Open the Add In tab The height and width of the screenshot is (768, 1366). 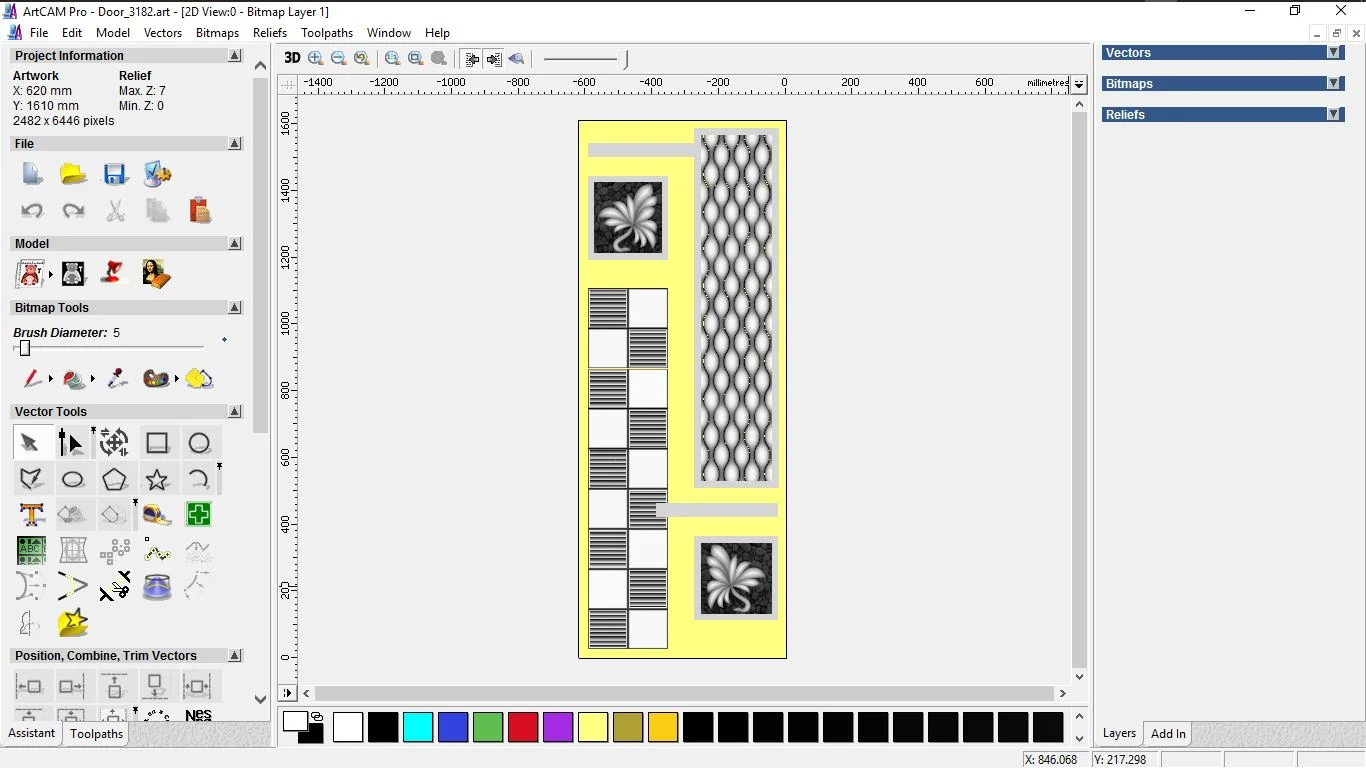click(1168, 734)
